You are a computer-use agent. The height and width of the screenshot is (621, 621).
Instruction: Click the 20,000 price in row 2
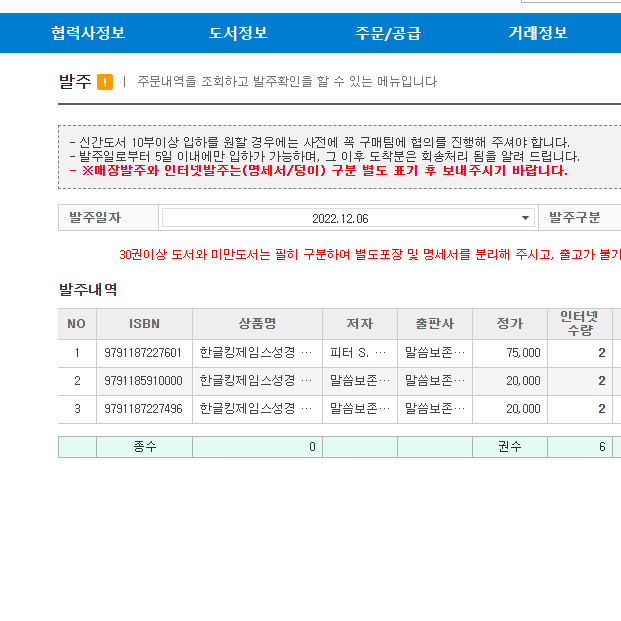[x=510, y=381]
